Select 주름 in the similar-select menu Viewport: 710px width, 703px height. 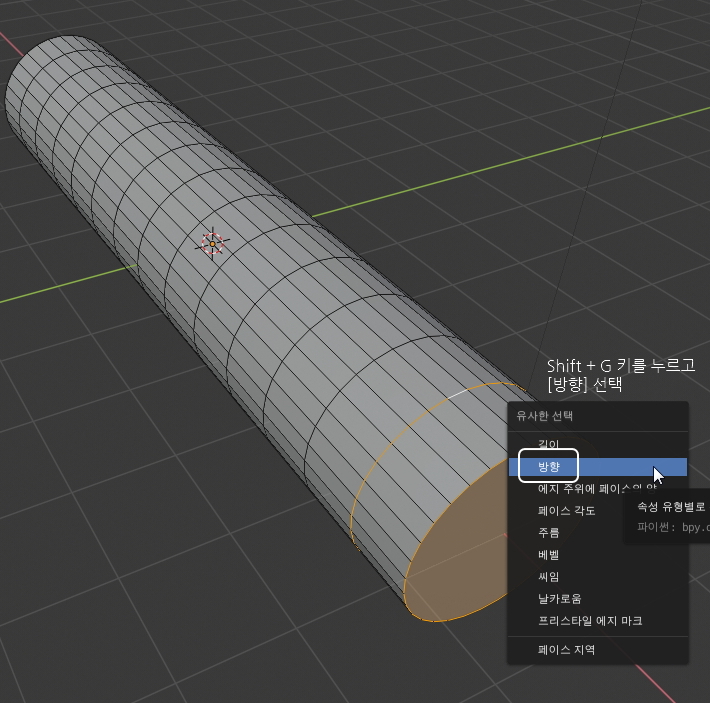point(598,532)
